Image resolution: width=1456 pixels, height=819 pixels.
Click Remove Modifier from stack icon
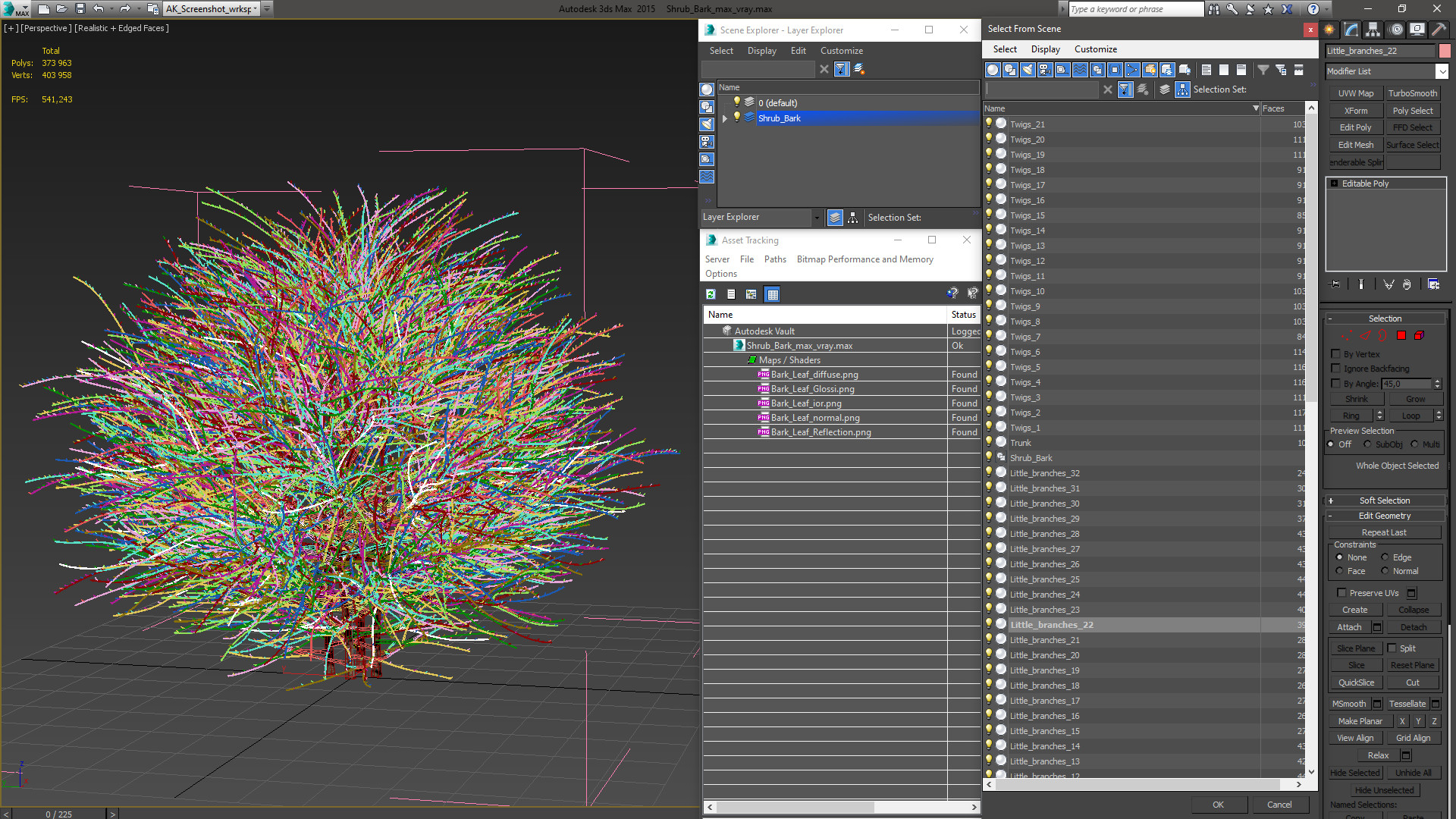click(1407, 284)
